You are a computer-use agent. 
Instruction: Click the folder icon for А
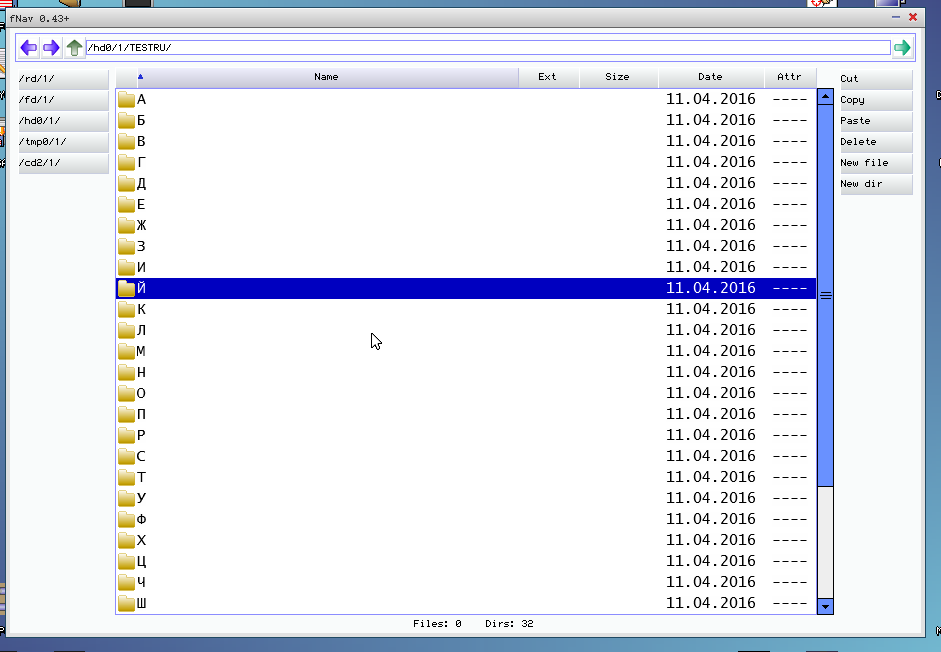[x=126, y=99]
